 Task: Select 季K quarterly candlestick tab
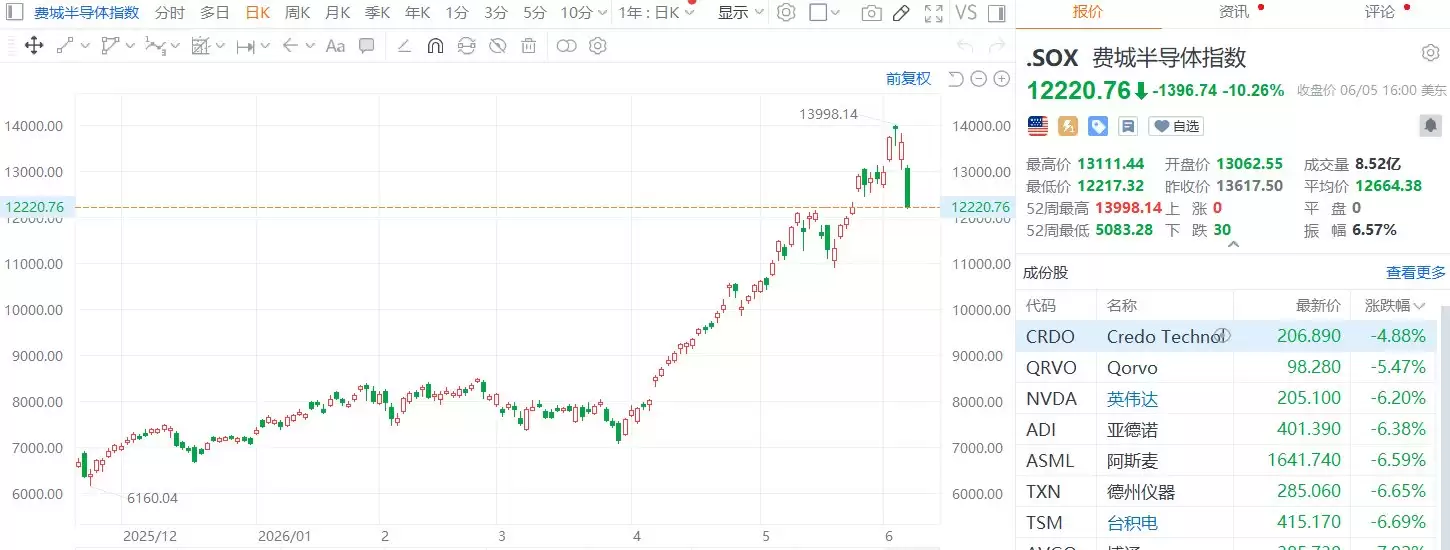click(378, 13)
